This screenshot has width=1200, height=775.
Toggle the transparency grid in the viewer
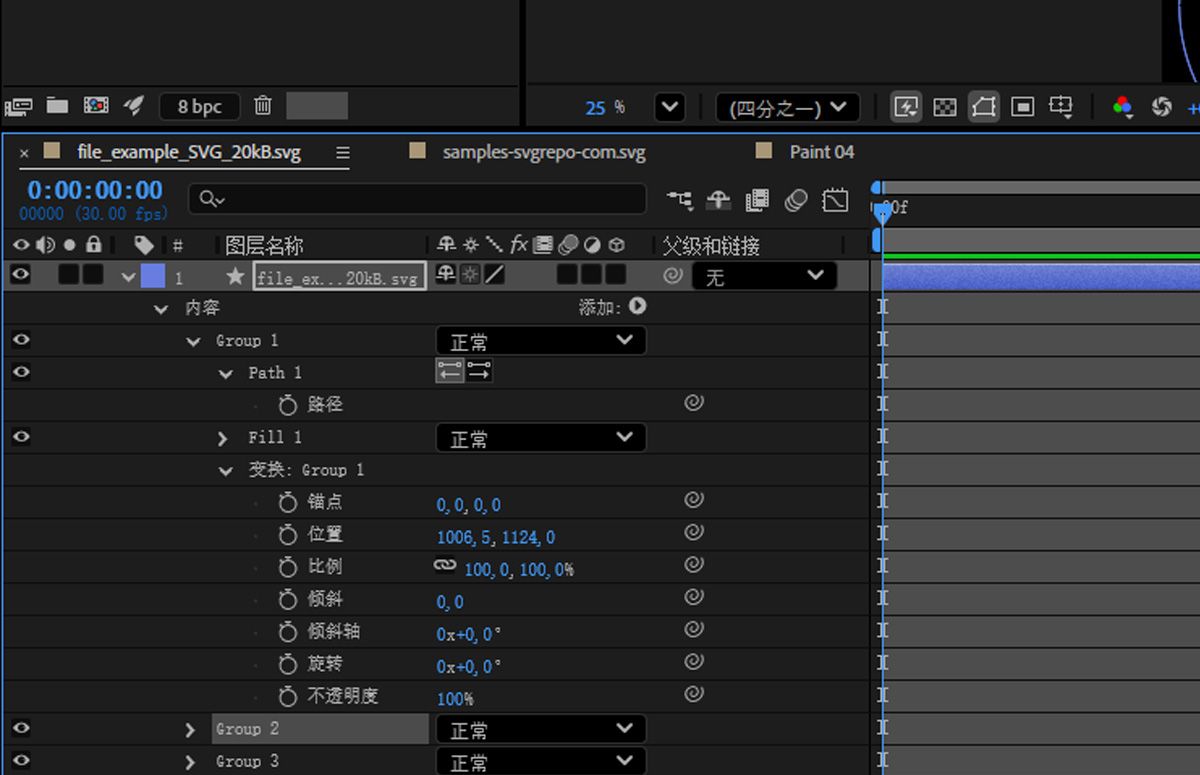[944, 106]
